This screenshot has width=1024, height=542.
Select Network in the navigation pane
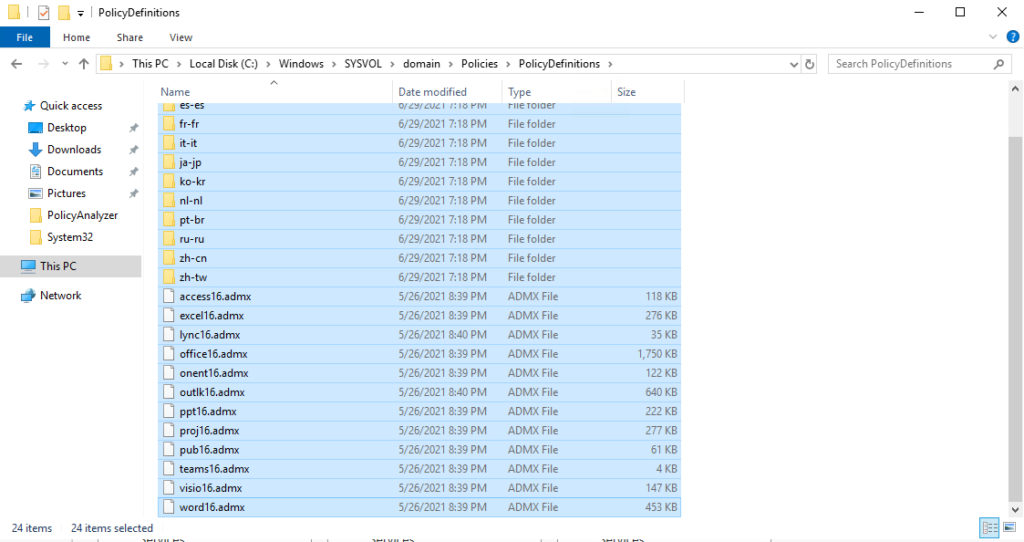[x=60, y=296]
